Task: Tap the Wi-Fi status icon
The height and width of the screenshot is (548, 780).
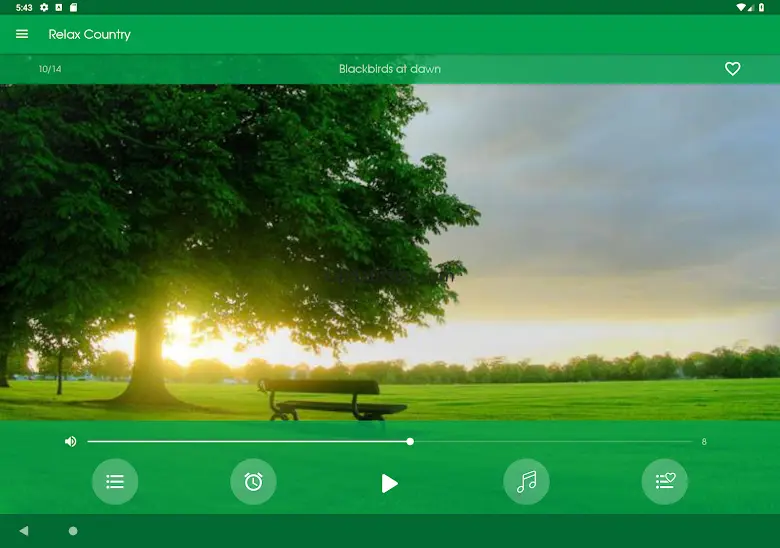Action: 741,7
